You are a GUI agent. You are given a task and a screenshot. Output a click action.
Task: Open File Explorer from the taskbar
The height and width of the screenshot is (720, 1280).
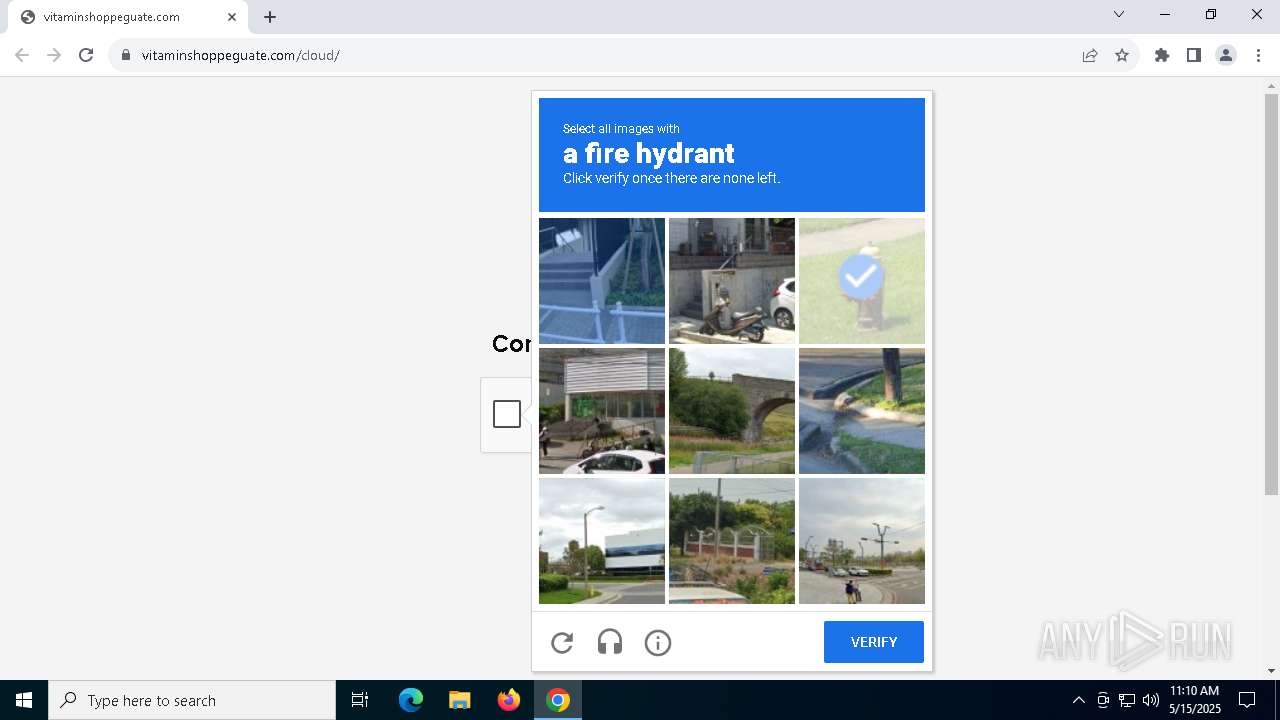pyautogui.click(x=459, y=700)
